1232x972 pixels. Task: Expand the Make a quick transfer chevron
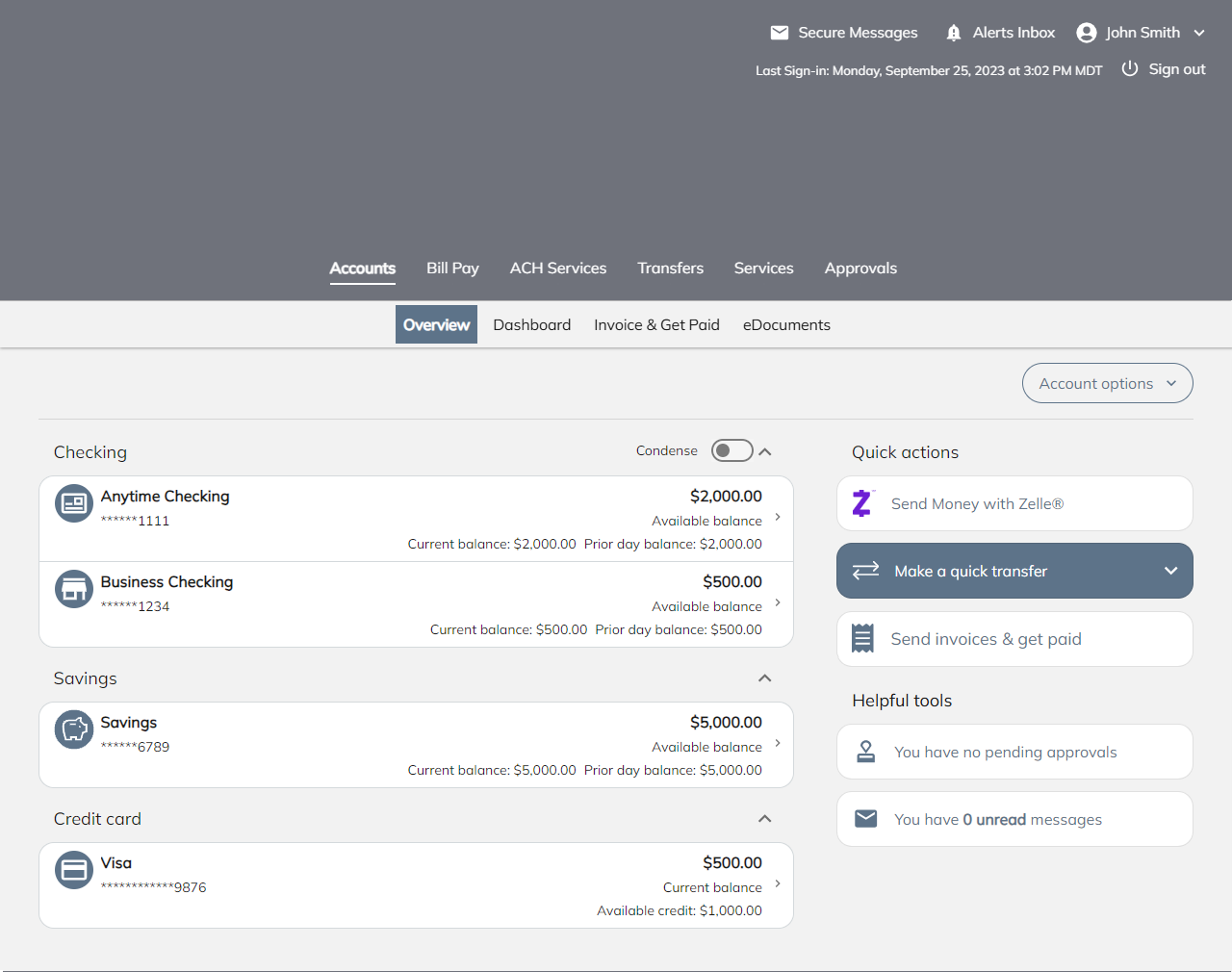[x=1171, y=571]
